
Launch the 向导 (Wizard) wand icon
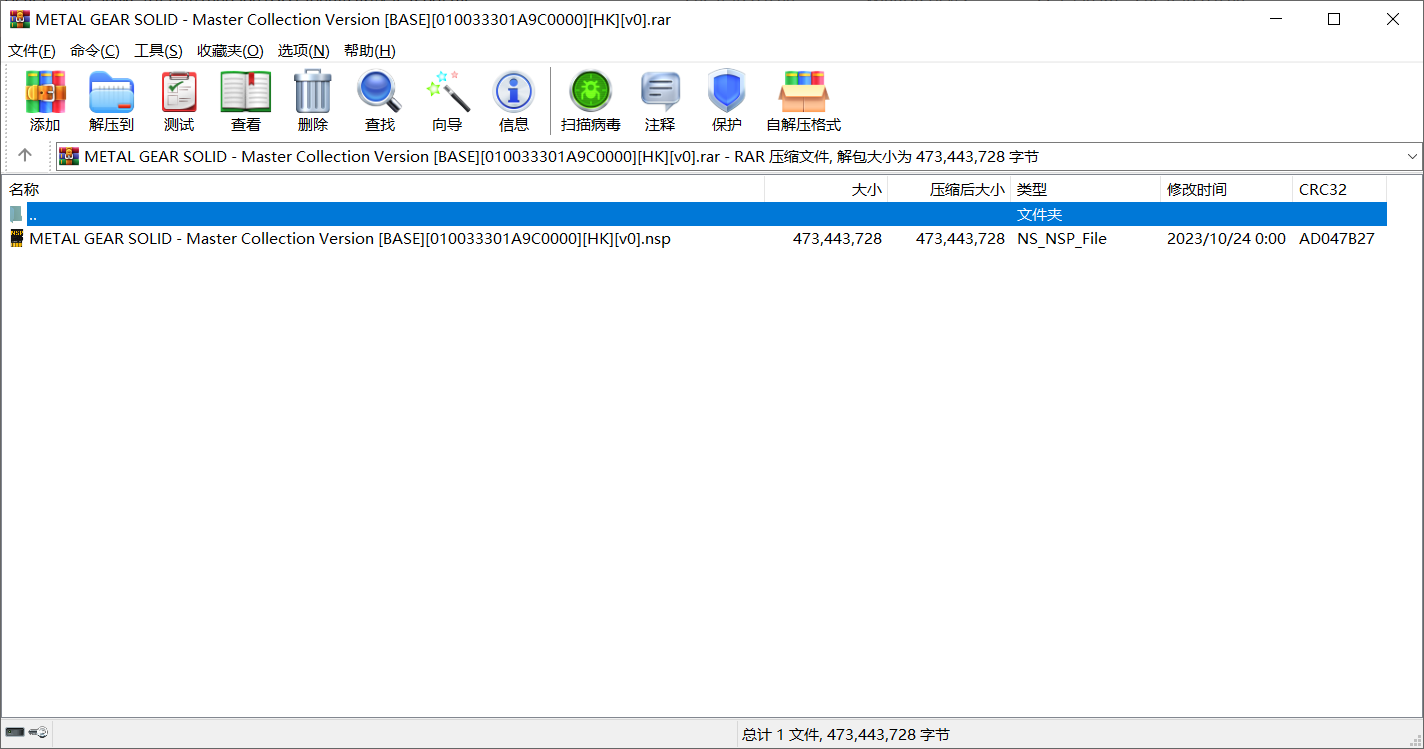447,93
